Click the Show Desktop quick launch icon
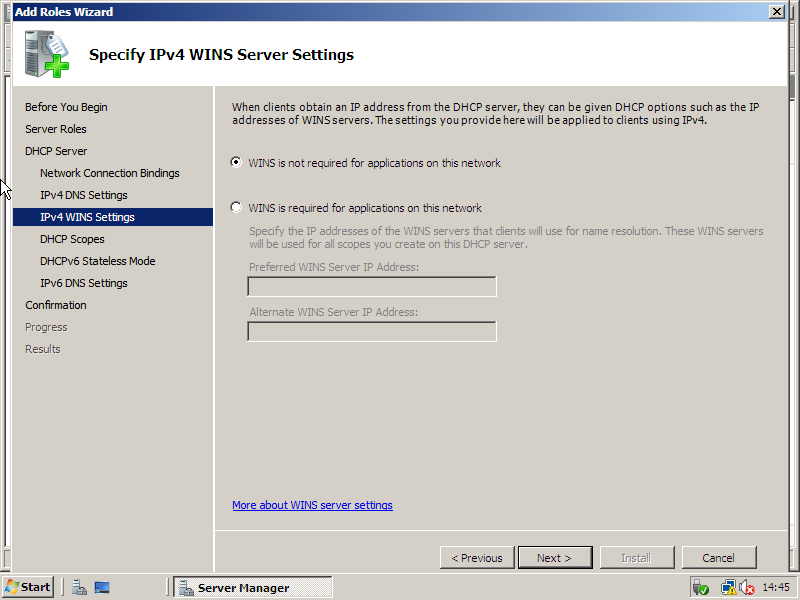Screen dimensions: 800x600 [x=102, y=587]
